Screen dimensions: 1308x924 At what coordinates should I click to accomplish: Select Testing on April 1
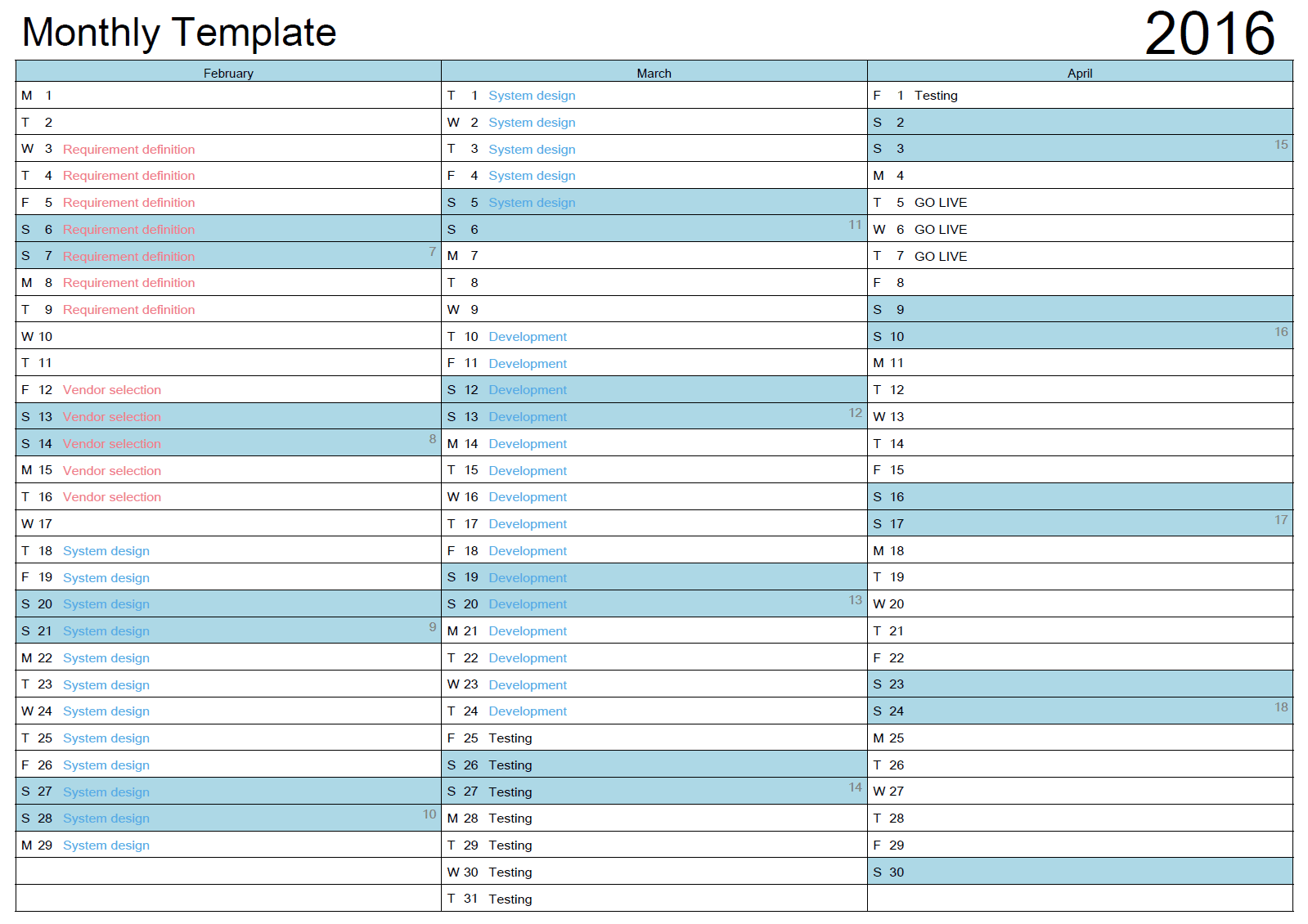[936, 96]
